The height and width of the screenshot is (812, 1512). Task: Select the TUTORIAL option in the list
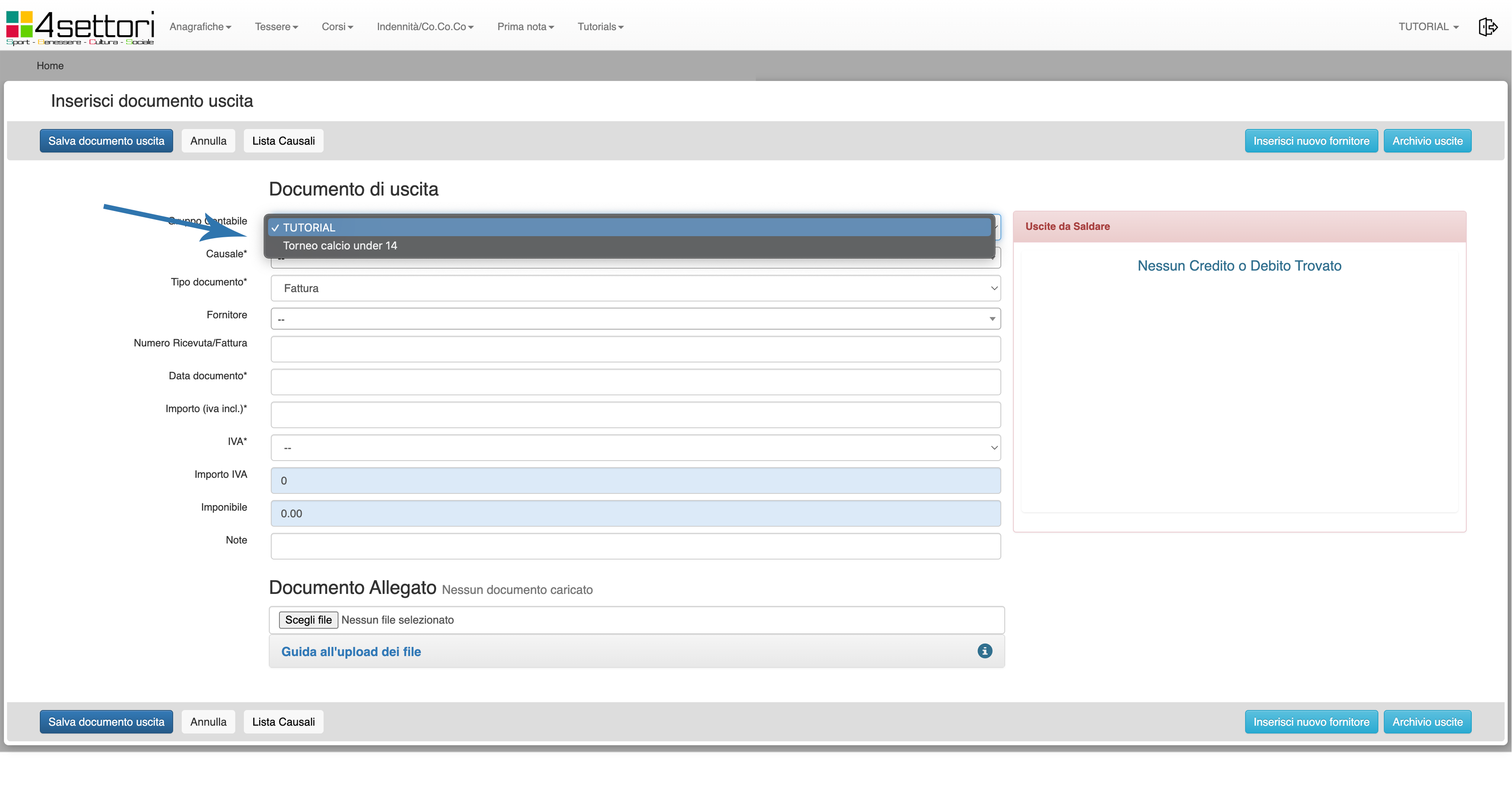tap(309, 227)
